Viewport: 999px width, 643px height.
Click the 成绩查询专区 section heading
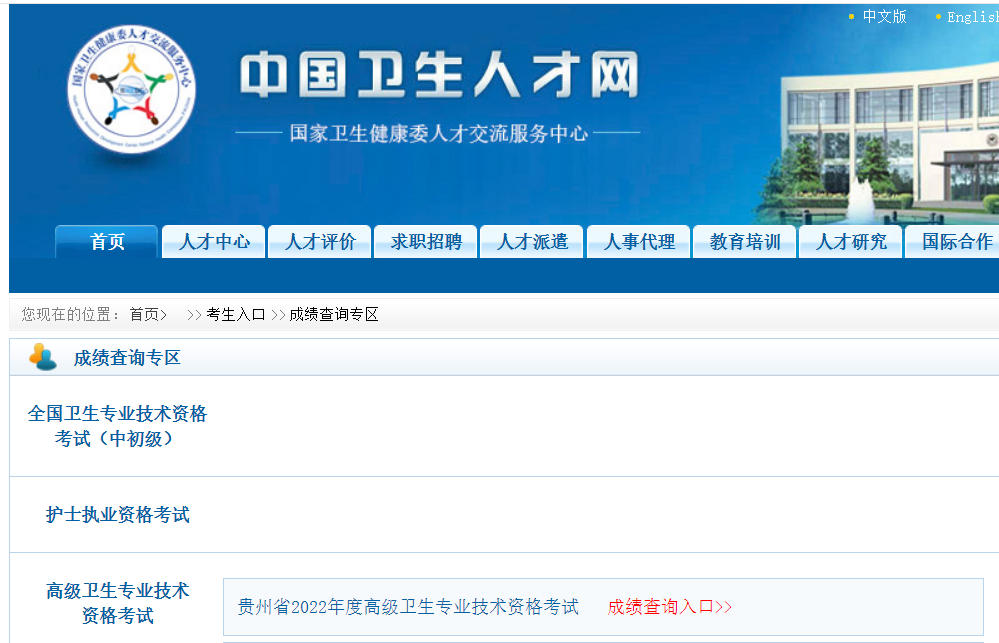127,358
